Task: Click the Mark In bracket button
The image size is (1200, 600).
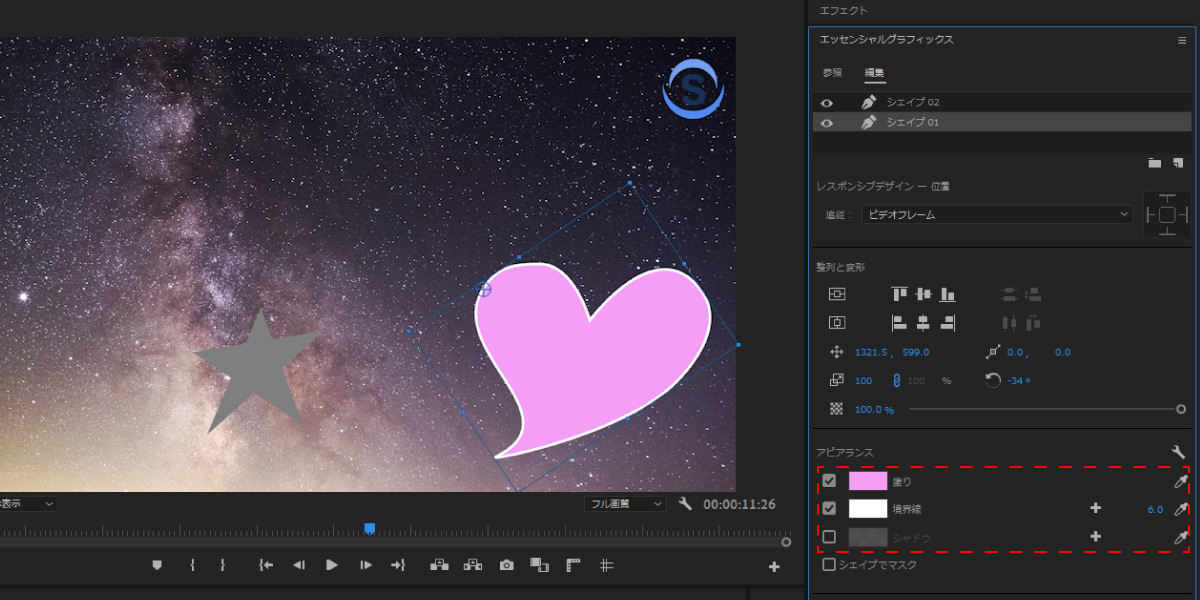Action: (192, 565)
